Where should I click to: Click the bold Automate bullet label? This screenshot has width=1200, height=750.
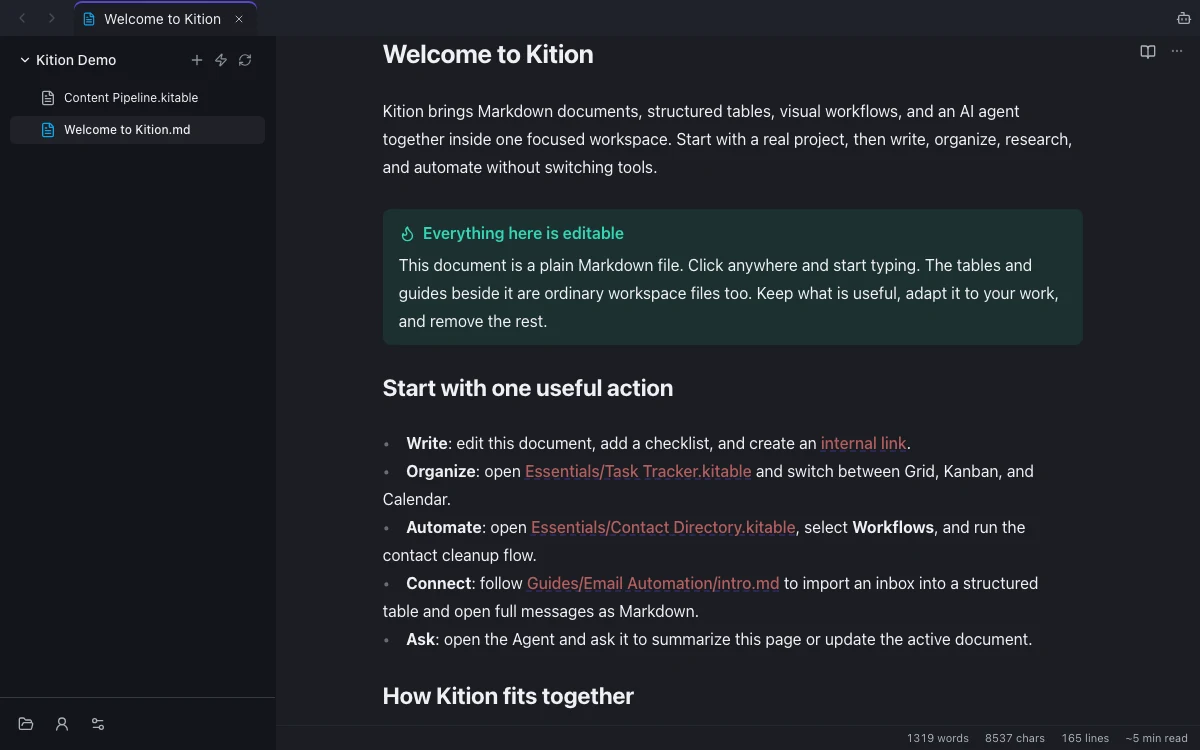444,527
